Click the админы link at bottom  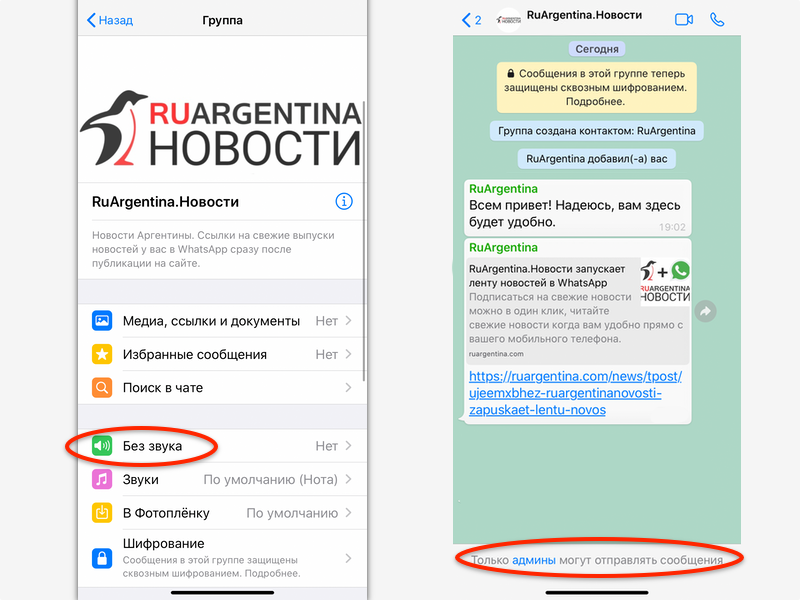(x=534, y=560)
